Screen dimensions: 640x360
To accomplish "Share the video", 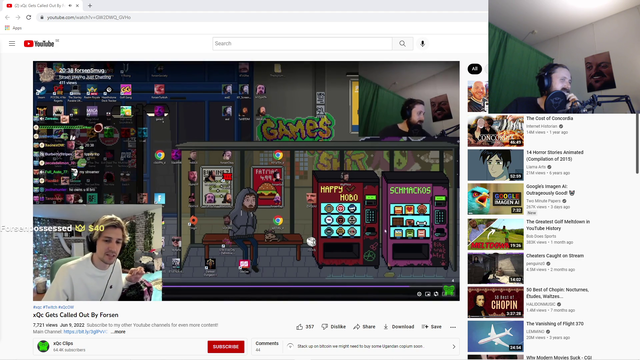I will (x=364, y=327).
